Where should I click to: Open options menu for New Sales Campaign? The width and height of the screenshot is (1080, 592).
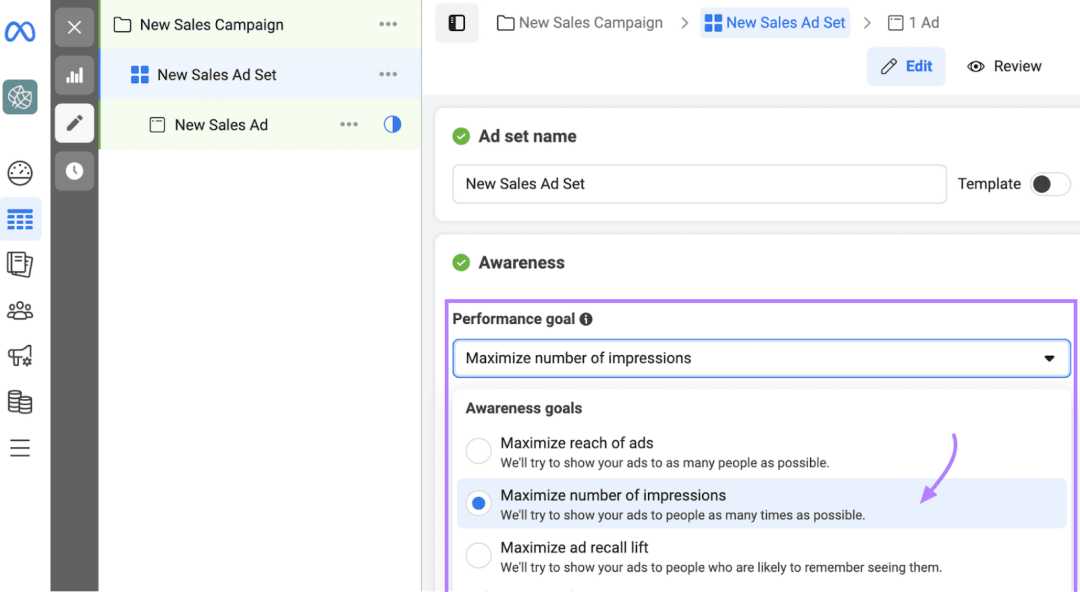388,24
